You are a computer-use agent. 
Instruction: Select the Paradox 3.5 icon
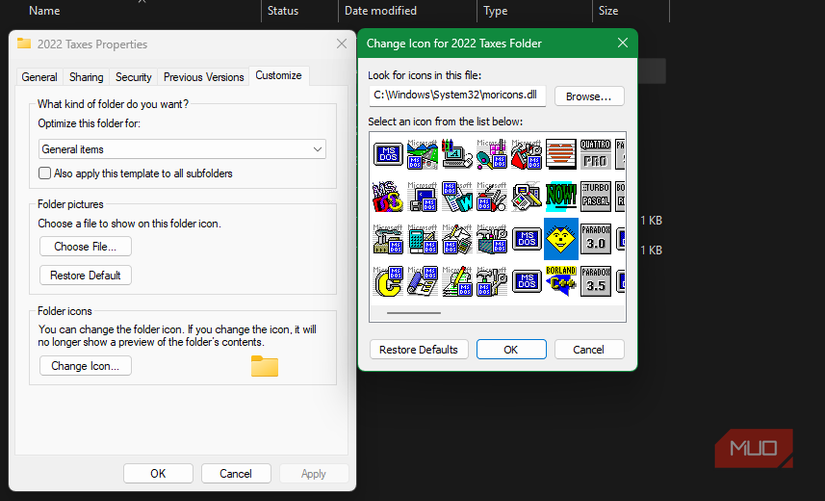[x=596, y=282]
